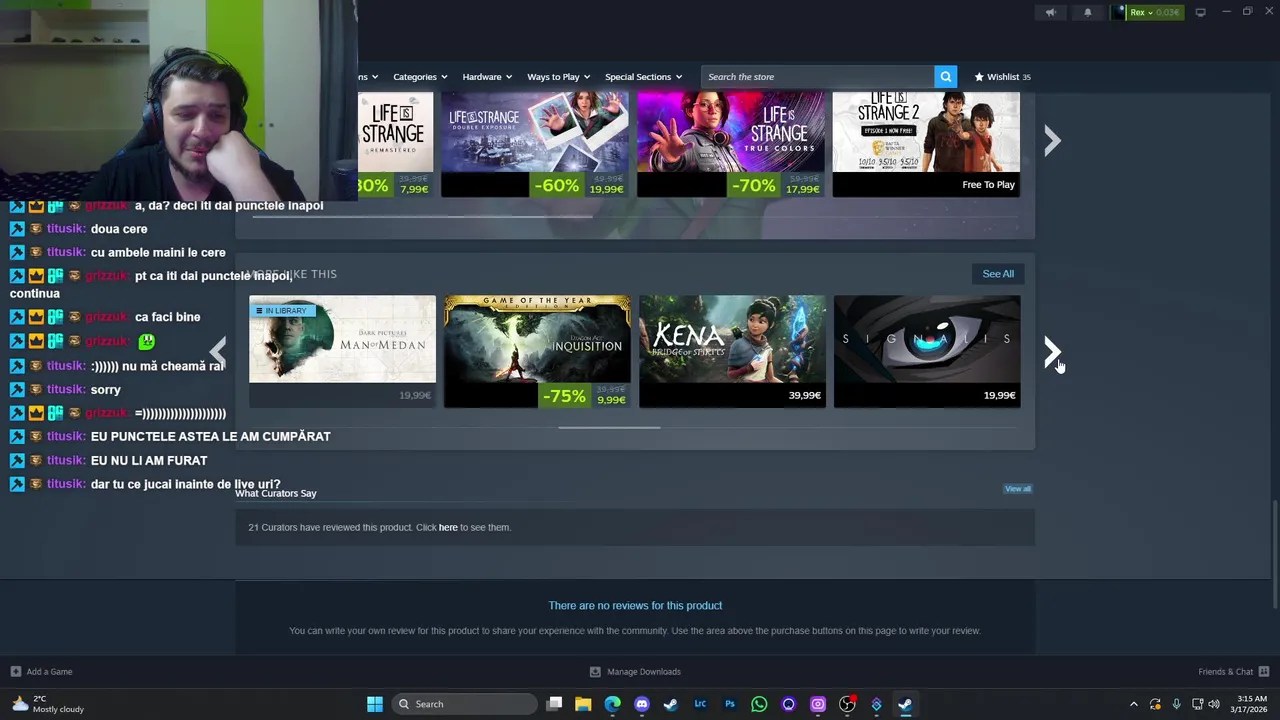Open the Windows Start menu
Viewport: 1280px width, 720px height.
tap(375, 704)
